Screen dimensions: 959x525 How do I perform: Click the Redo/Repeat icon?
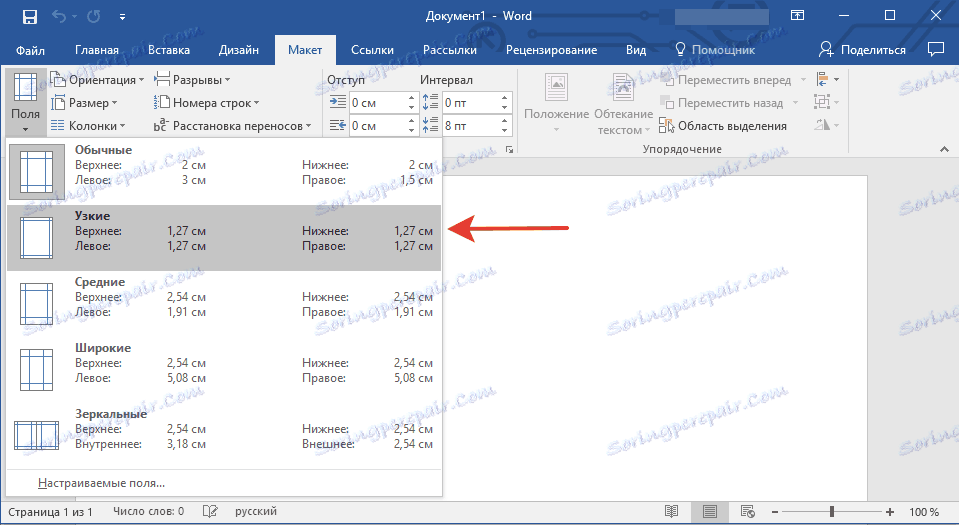pyautogui.click(x=94, y=17)
